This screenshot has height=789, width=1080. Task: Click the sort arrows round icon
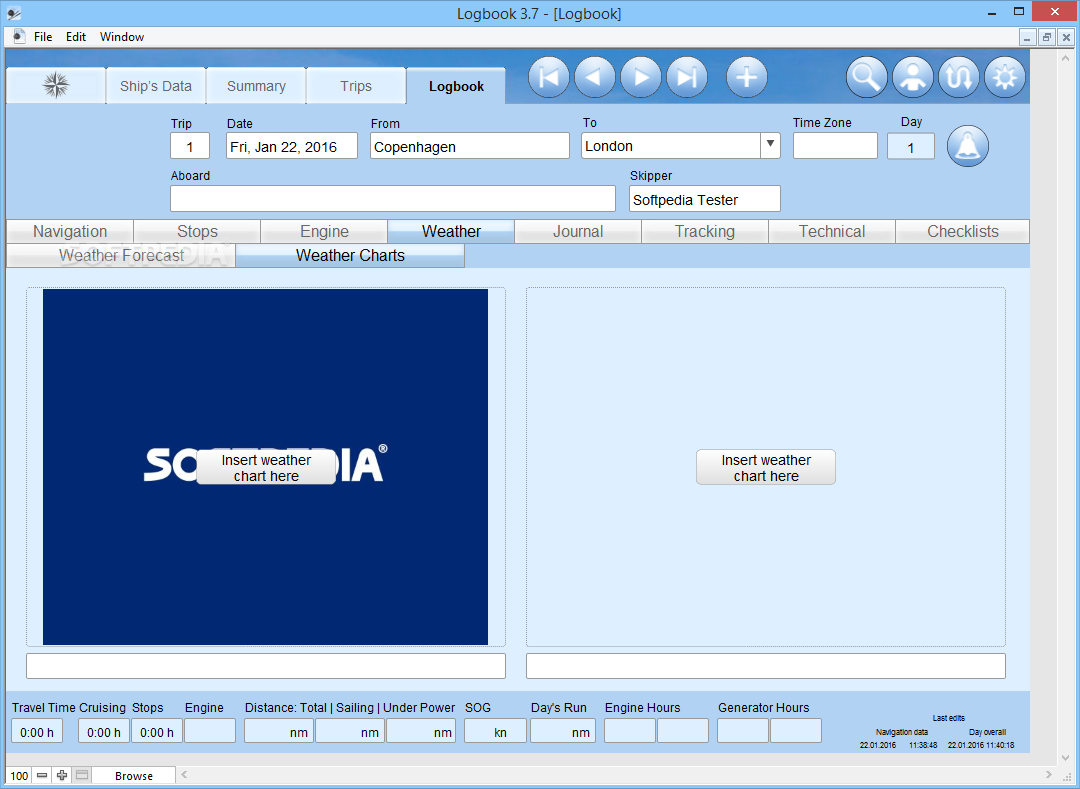point(959,78)
